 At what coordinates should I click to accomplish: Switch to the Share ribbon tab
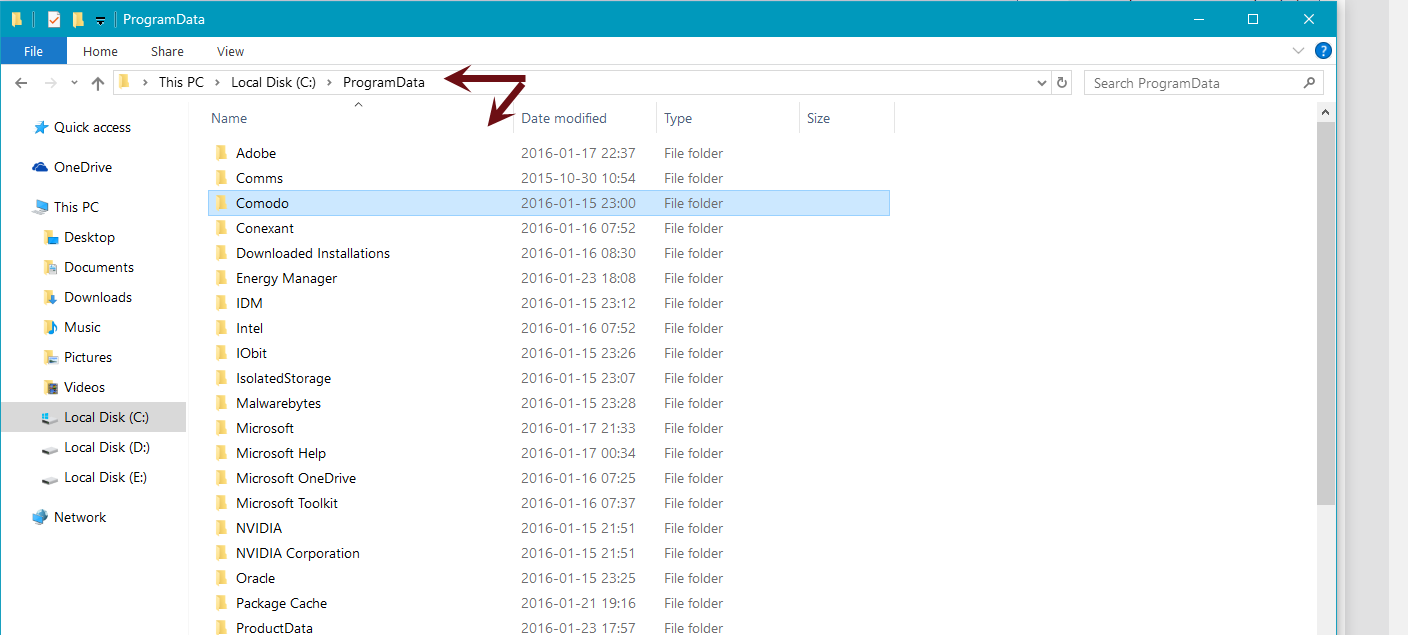[x=167, y=51]
